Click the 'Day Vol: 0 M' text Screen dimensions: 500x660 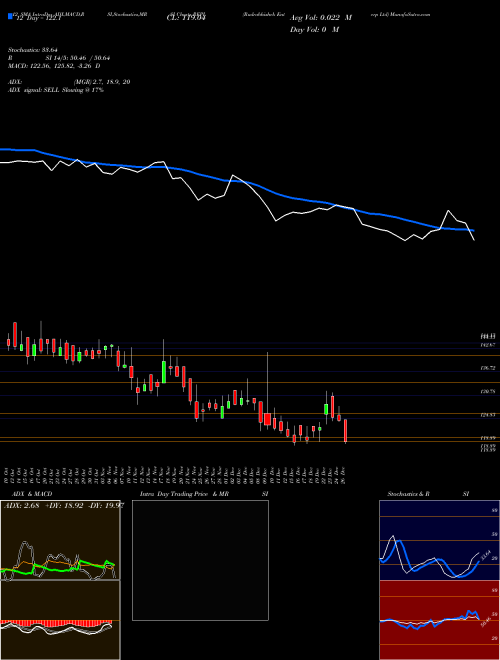(314, 29)
